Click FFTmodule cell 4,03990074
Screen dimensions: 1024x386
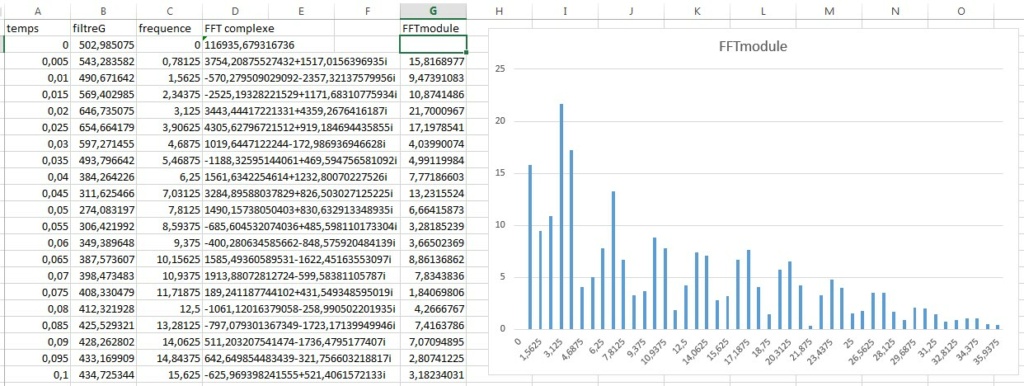(x=434, y=143)
